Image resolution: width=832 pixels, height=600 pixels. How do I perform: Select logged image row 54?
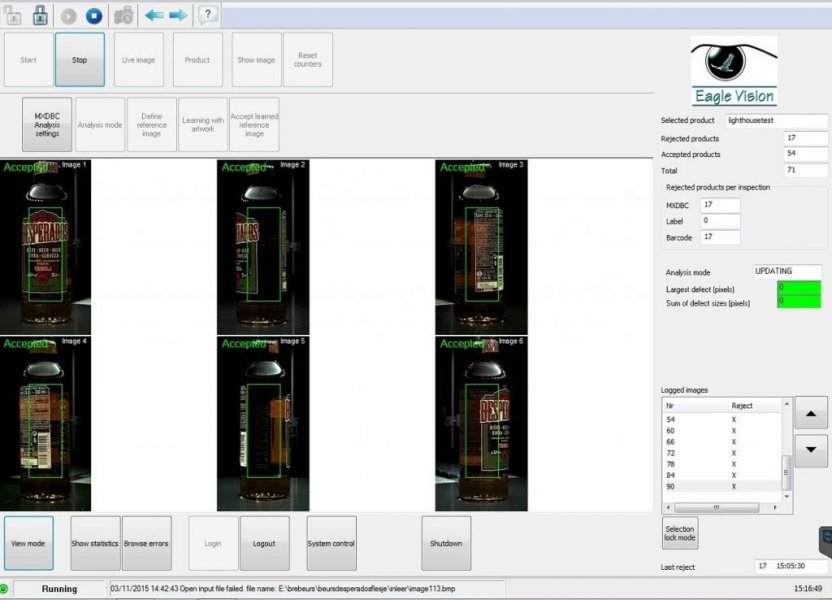(x=722, y=419)
